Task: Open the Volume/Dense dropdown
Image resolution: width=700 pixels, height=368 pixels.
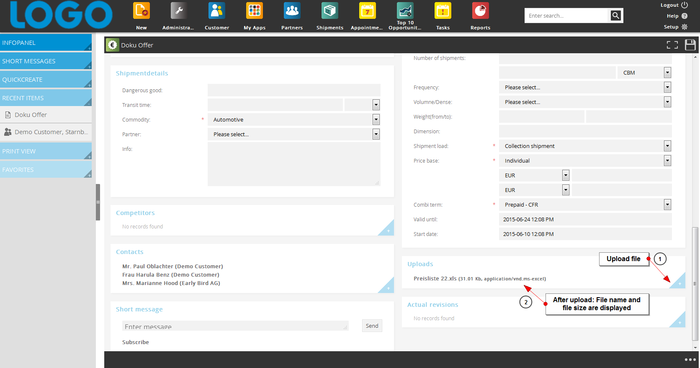Action: [x=667, y=102]
